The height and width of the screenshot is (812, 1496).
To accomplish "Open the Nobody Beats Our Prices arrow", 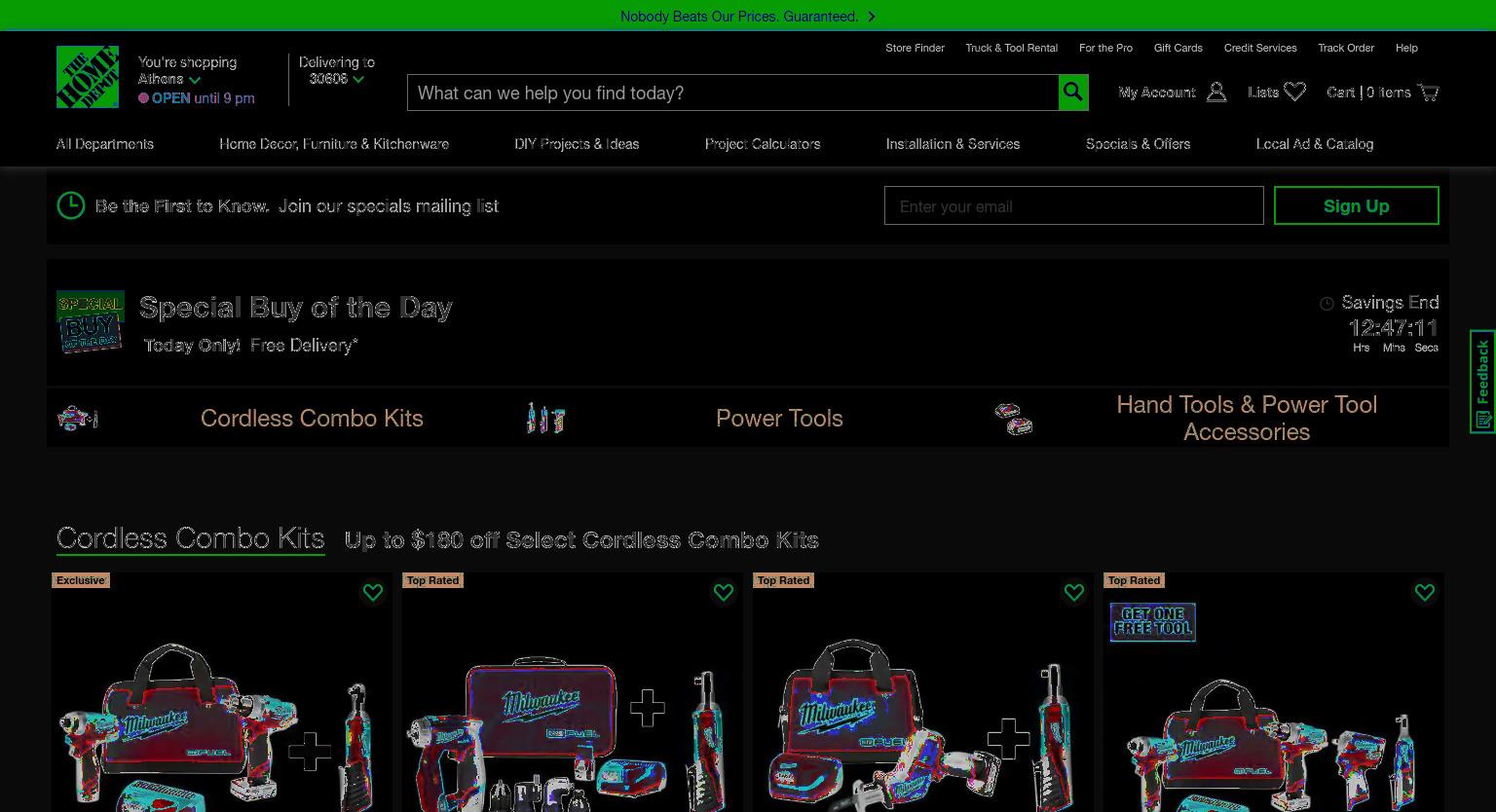I will [x=871, y=17].
